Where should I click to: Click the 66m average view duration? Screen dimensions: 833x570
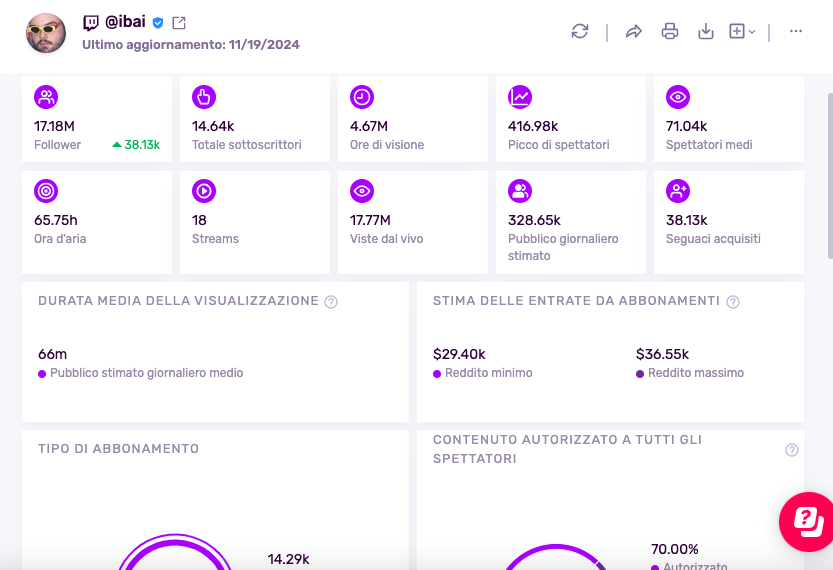(x=53, y=354)
